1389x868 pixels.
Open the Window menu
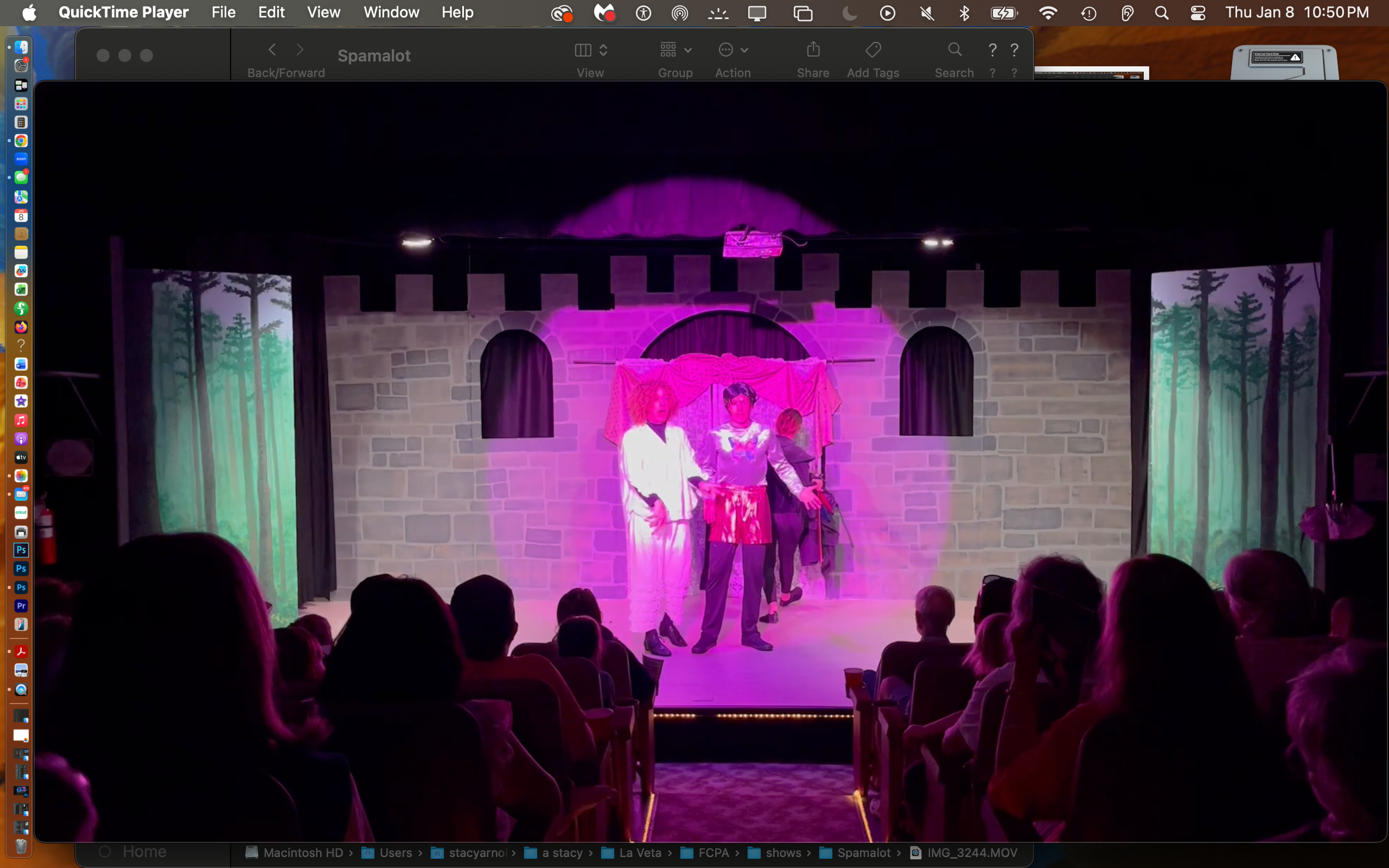[x=391, y=12]
